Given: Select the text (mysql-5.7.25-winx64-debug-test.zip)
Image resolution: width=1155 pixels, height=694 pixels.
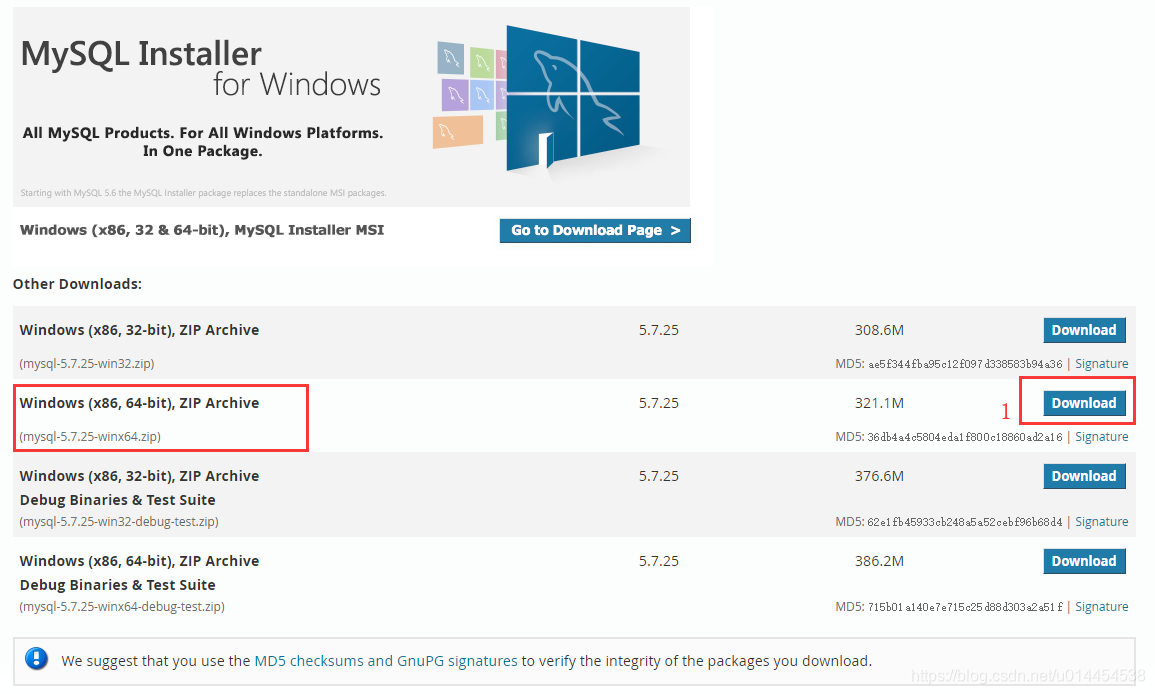Looking at the screenshot, I should click(x=122, y=607).
